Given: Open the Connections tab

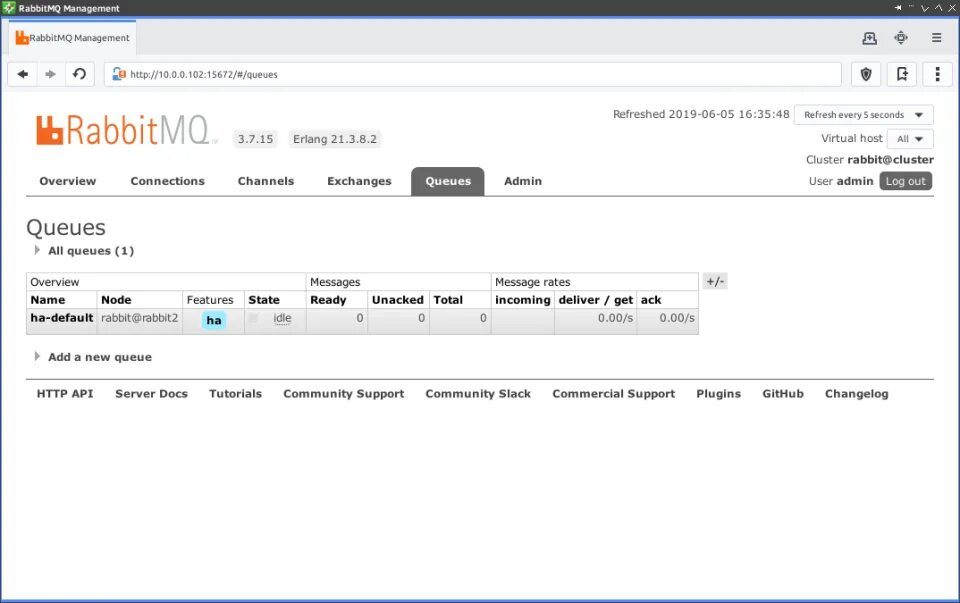Looking at the screenshot, I should tap(167, 181).
